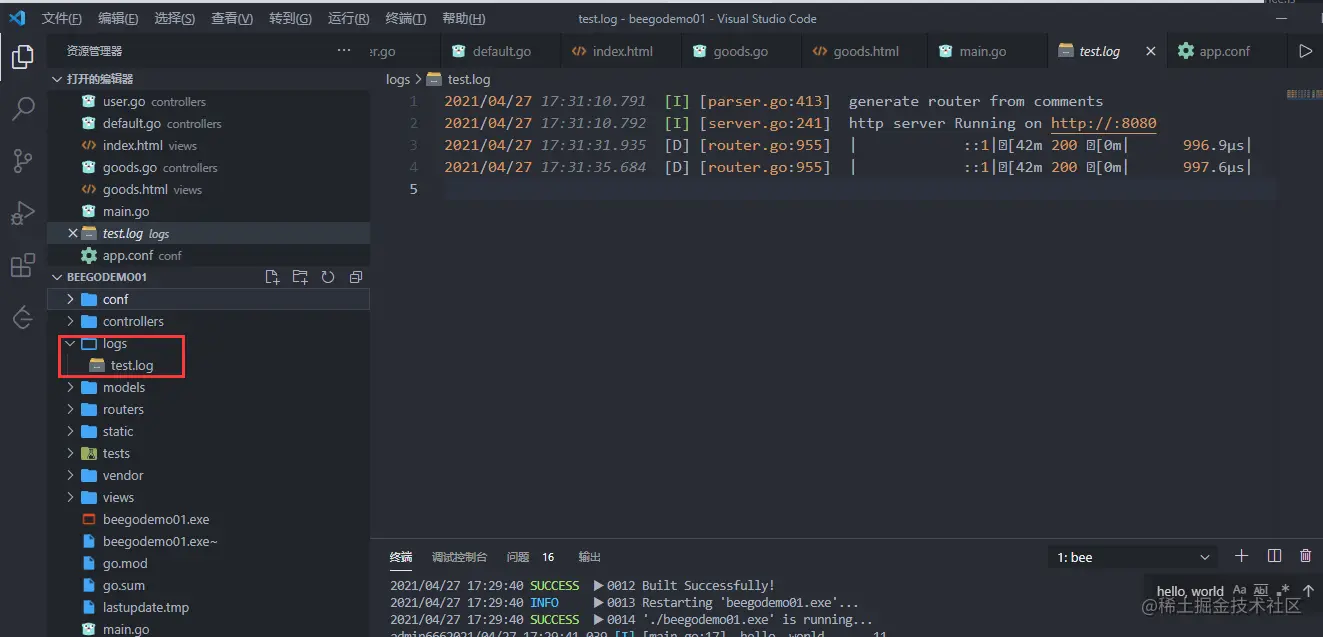Switch to 调试控制台 panel tab

point(459,557)
